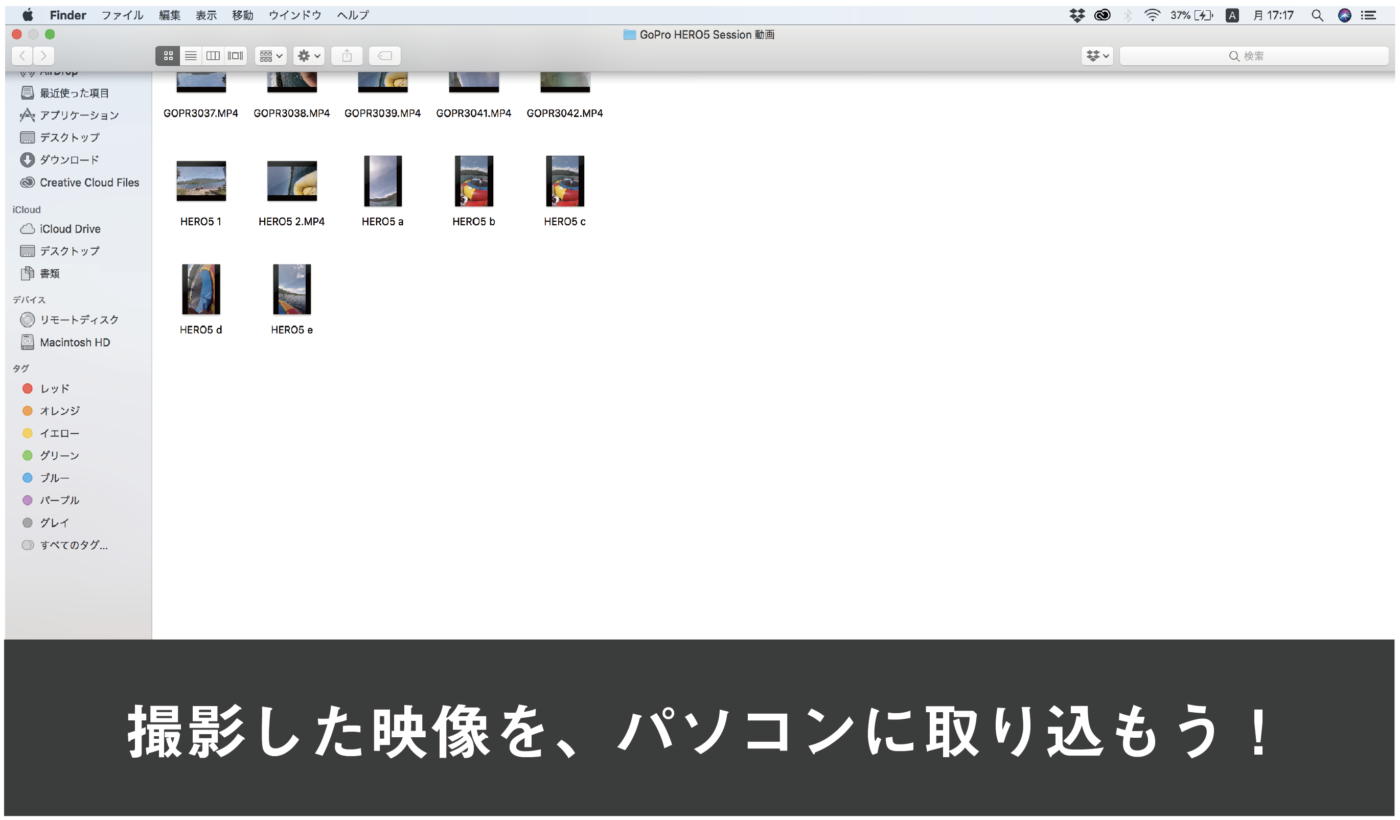The height and width of the screenshot is (820, 1400).
Task: Select アプリケーション in sidebar
Action: (78, 115)
